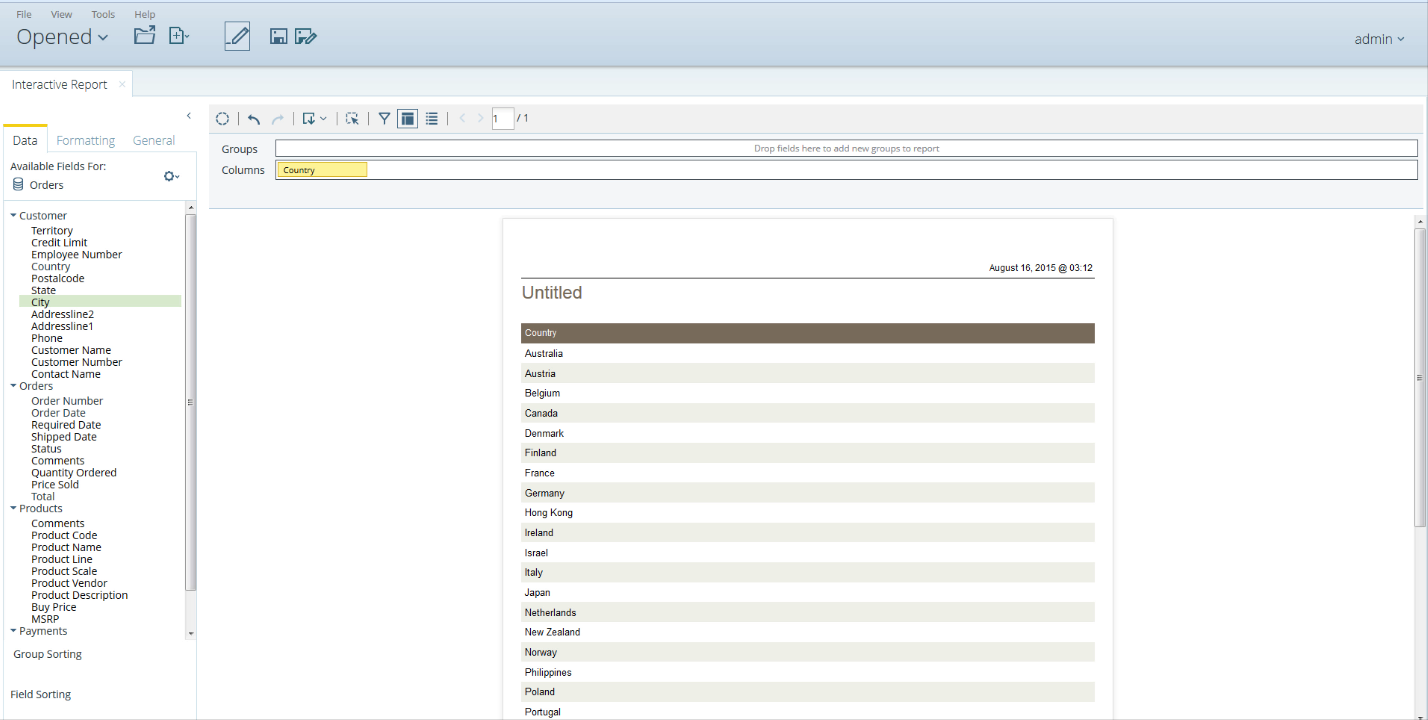
Task: Switch to the General tab
Action: [x=154, y=141]
